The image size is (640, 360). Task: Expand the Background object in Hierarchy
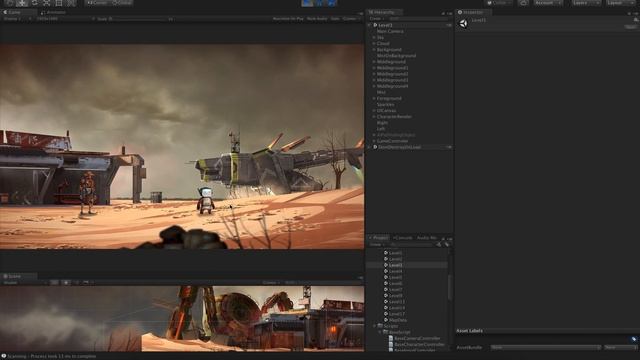click(373, 50)
